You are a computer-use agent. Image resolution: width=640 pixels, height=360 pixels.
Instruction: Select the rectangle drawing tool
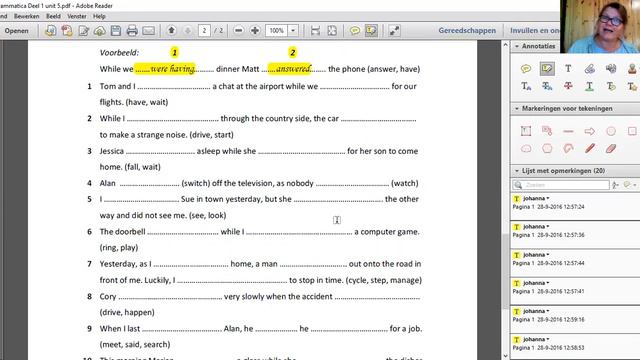(x=632, y=131)
